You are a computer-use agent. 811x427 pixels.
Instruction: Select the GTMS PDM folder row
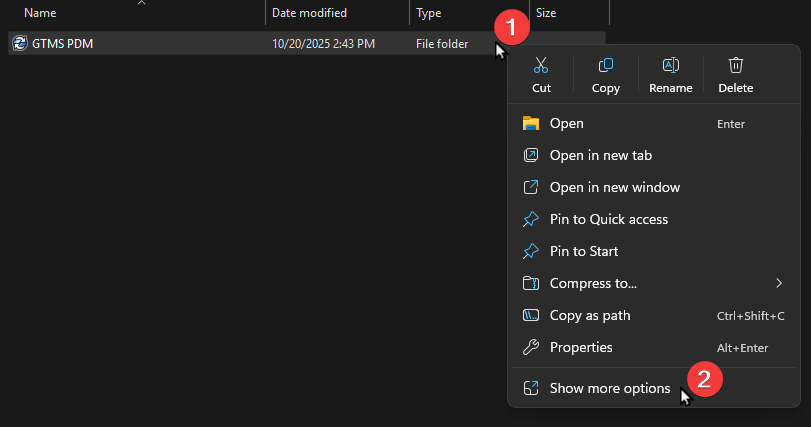[150, 44]
